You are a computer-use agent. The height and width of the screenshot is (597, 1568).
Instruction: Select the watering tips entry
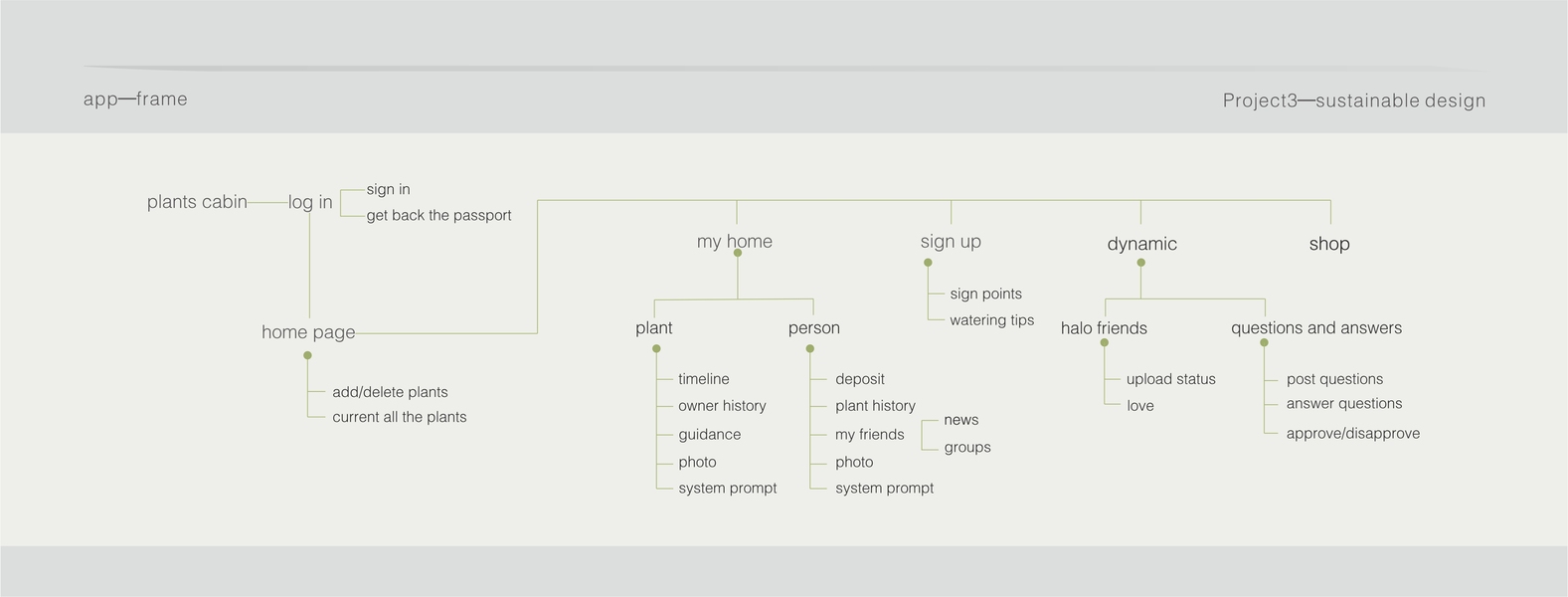[x=991, y=320]
